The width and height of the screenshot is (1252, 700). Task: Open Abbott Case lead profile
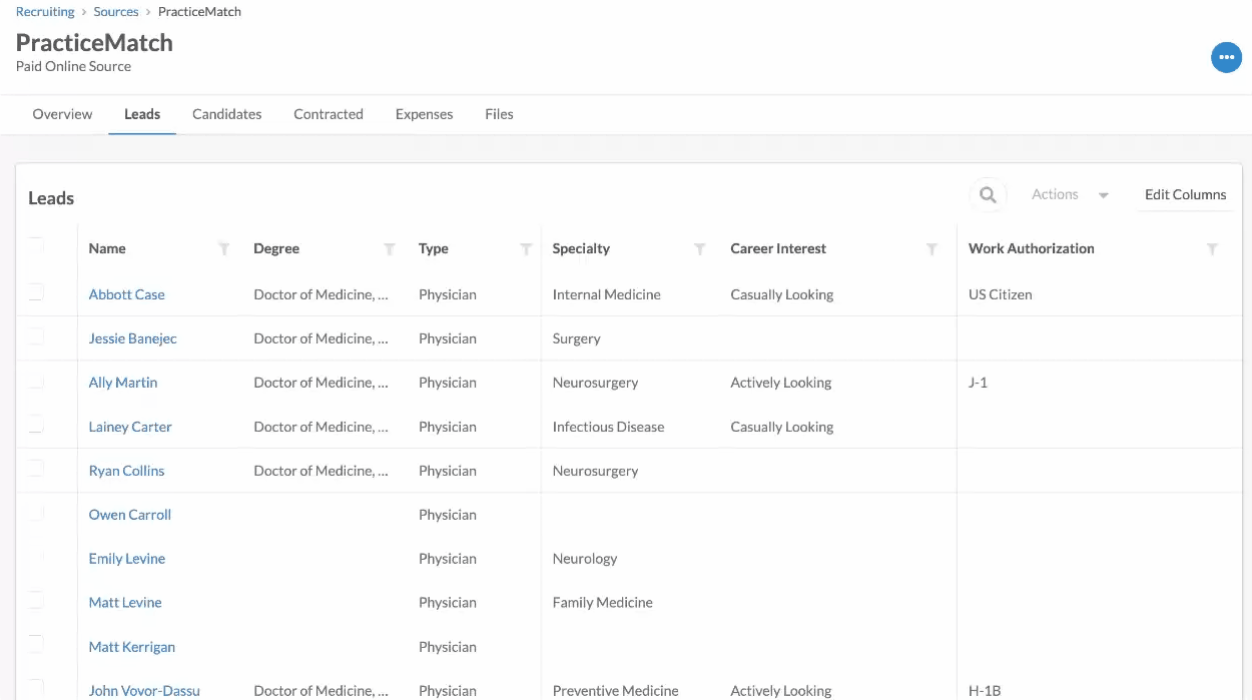point(126,295)
